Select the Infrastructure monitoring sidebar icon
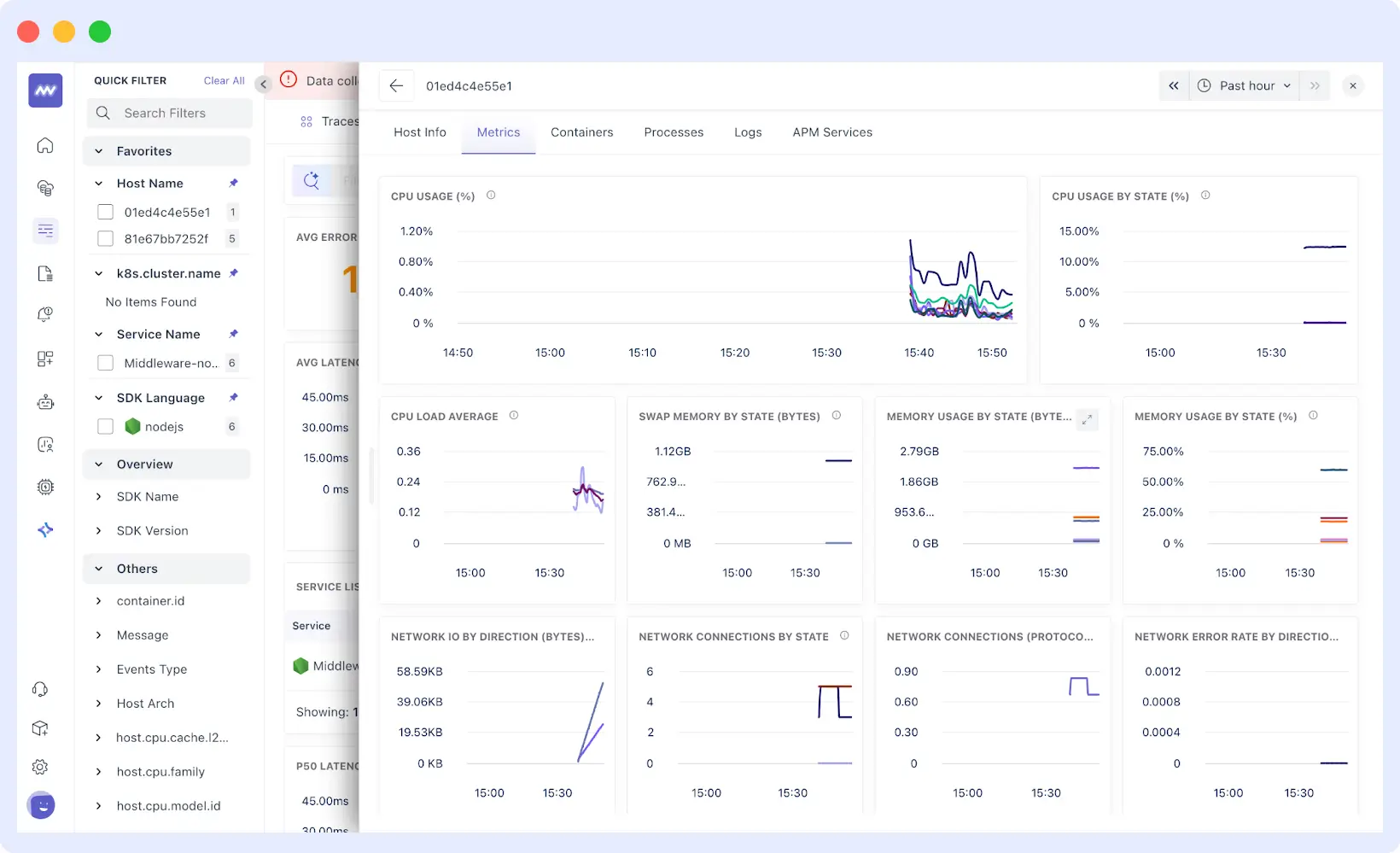1400x853 pixels. [x=44, y=187]
